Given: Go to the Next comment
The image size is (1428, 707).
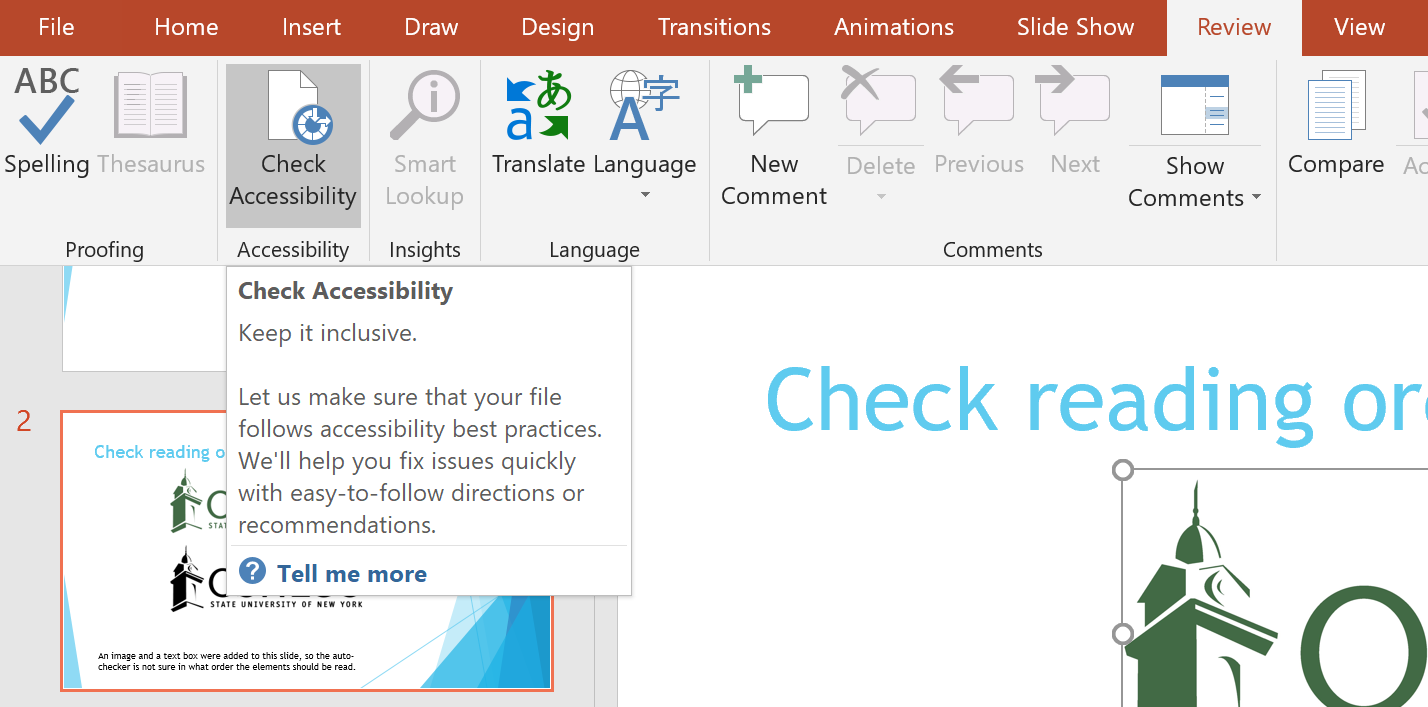Looking at the screenshot, I should pos(1075,123).
